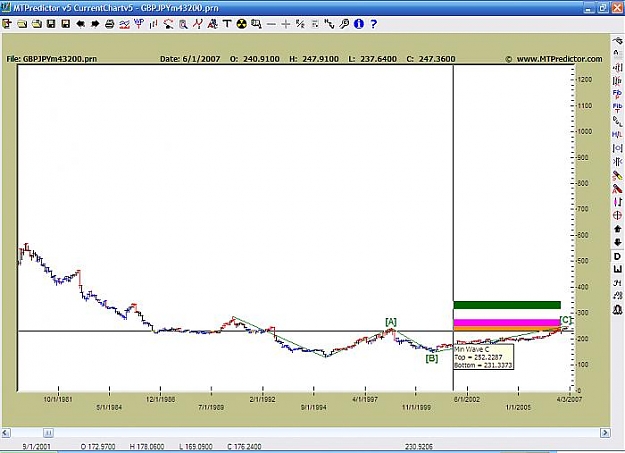Click the yellow radiation symbol icon

pyautogui.click(x=242, y=24)
